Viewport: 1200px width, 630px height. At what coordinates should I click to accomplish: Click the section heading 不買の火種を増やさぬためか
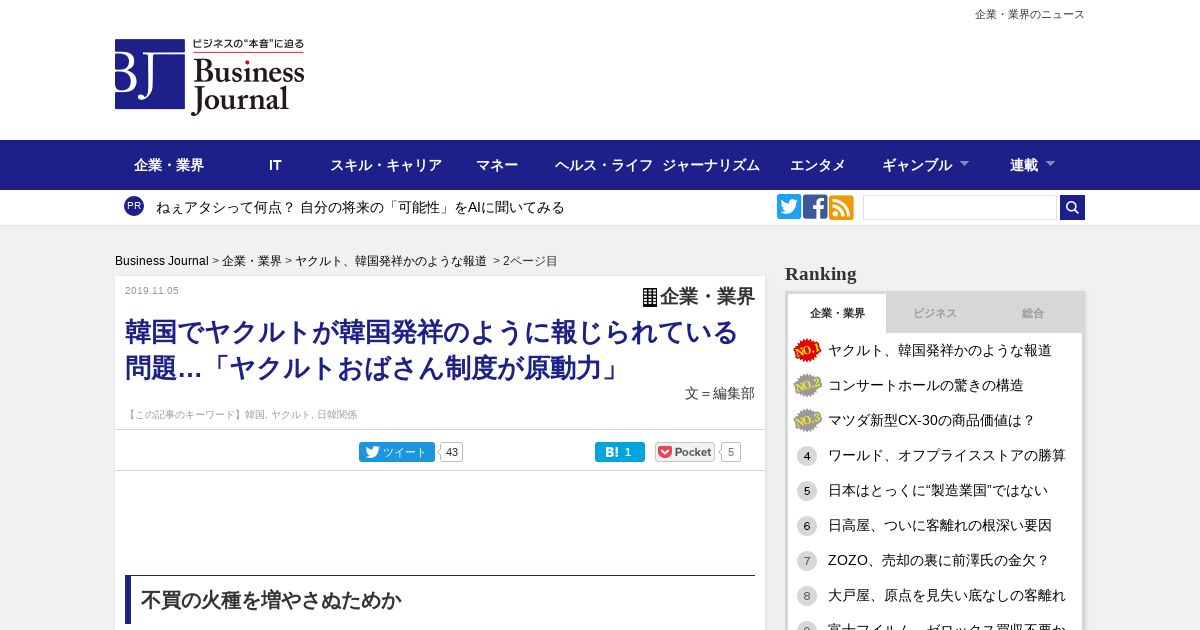271,600
